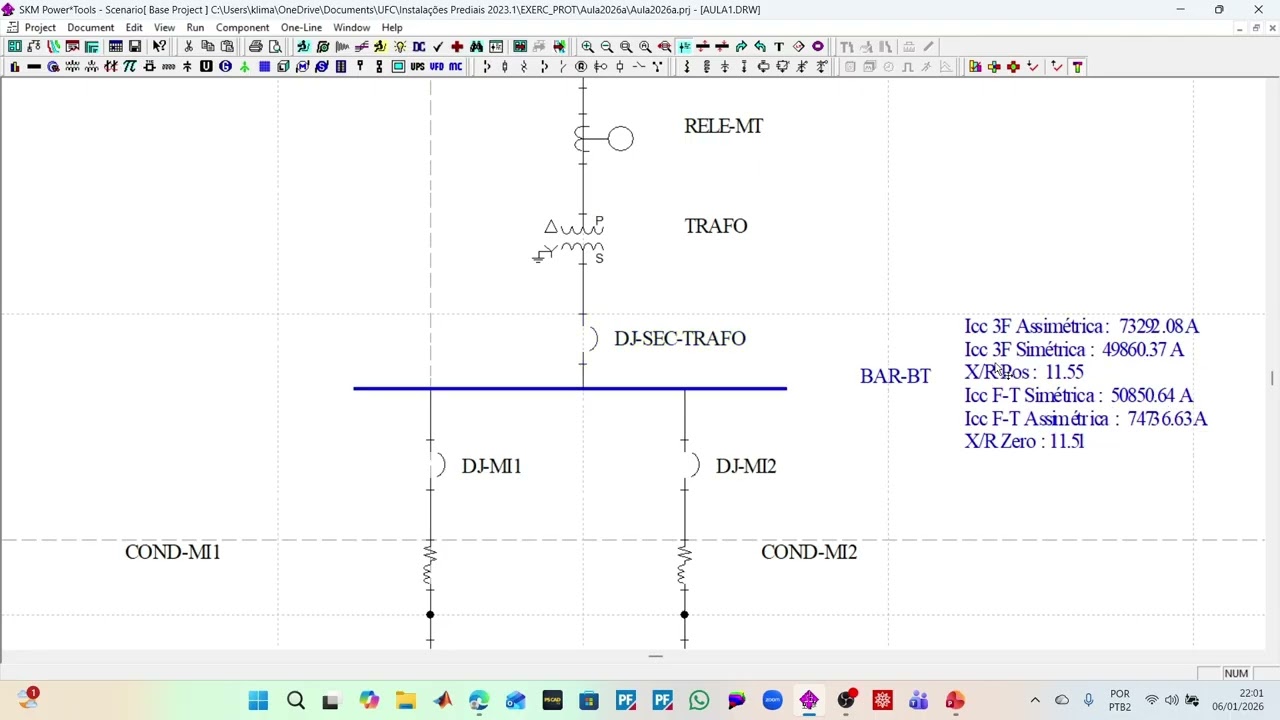Select the COND-MI2 cable label
Image resolution: width=1280 pixels, height=720 pixels.
pos(809,552)
